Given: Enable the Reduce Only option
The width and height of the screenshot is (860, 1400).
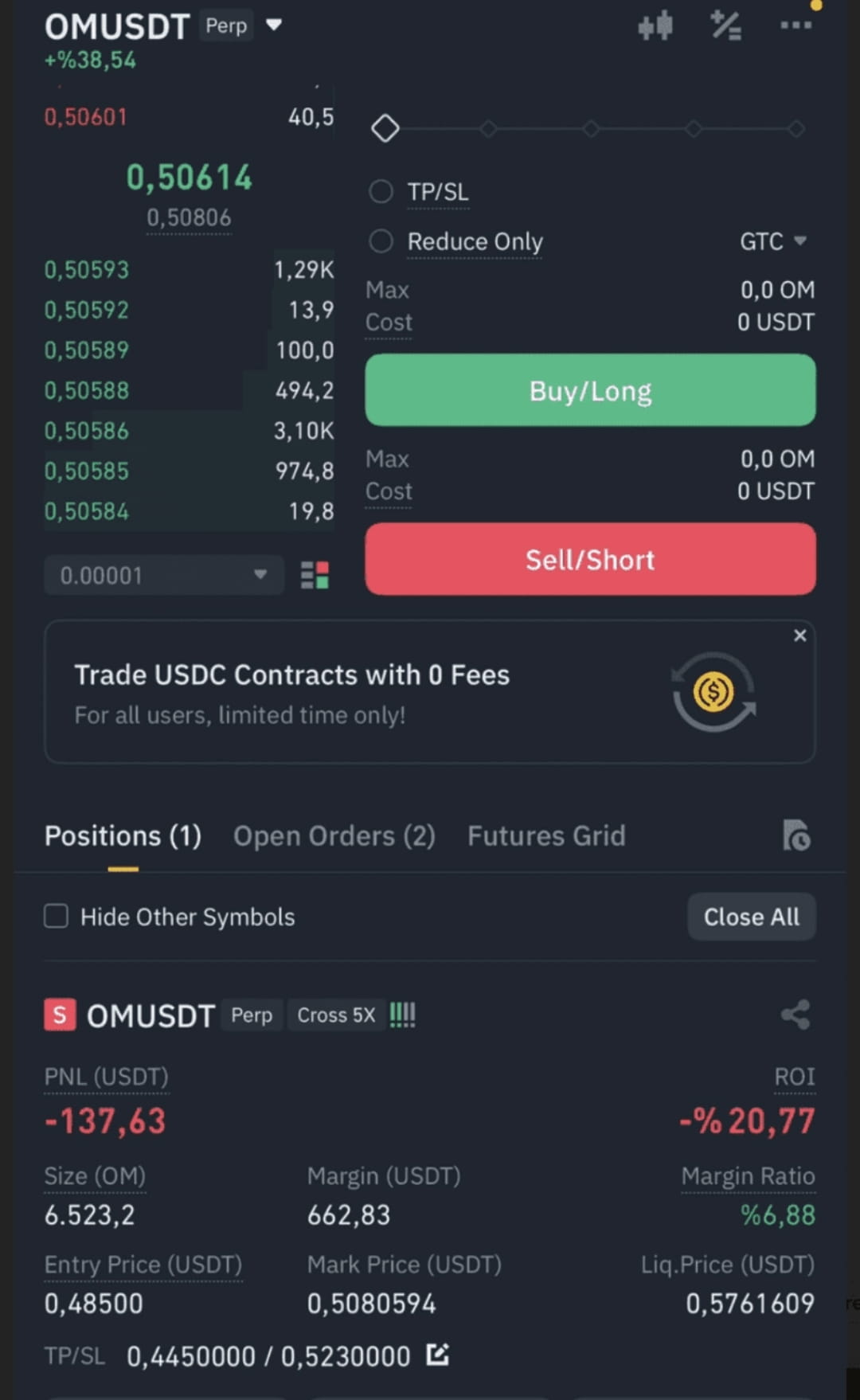Looking at the screenshot, I should point(381,241).
